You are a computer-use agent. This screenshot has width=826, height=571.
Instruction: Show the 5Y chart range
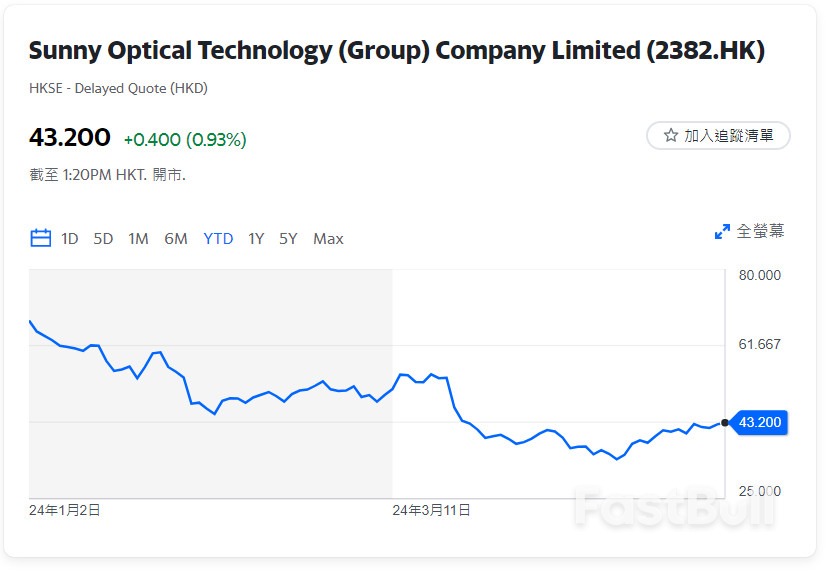point(288,238)
